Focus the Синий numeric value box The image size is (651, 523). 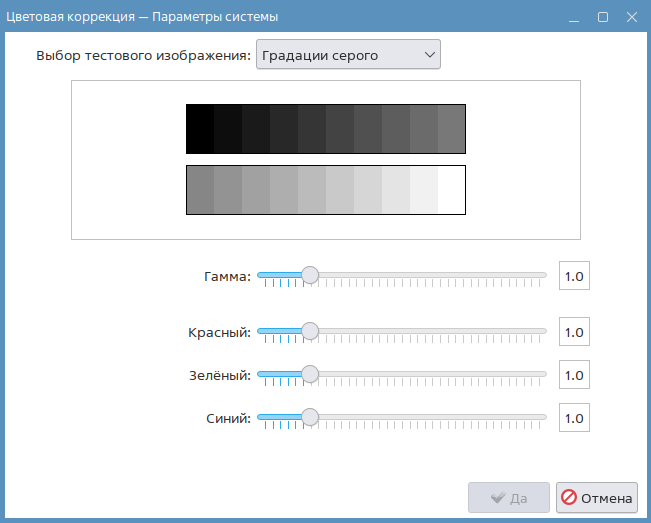coord(574,418)
